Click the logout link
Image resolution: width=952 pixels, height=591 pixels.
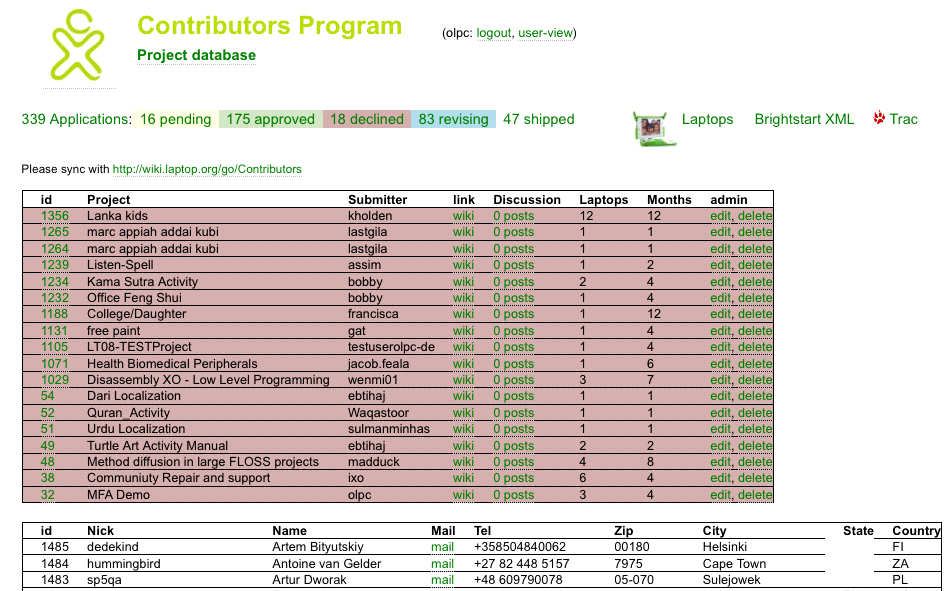point(494,33)
